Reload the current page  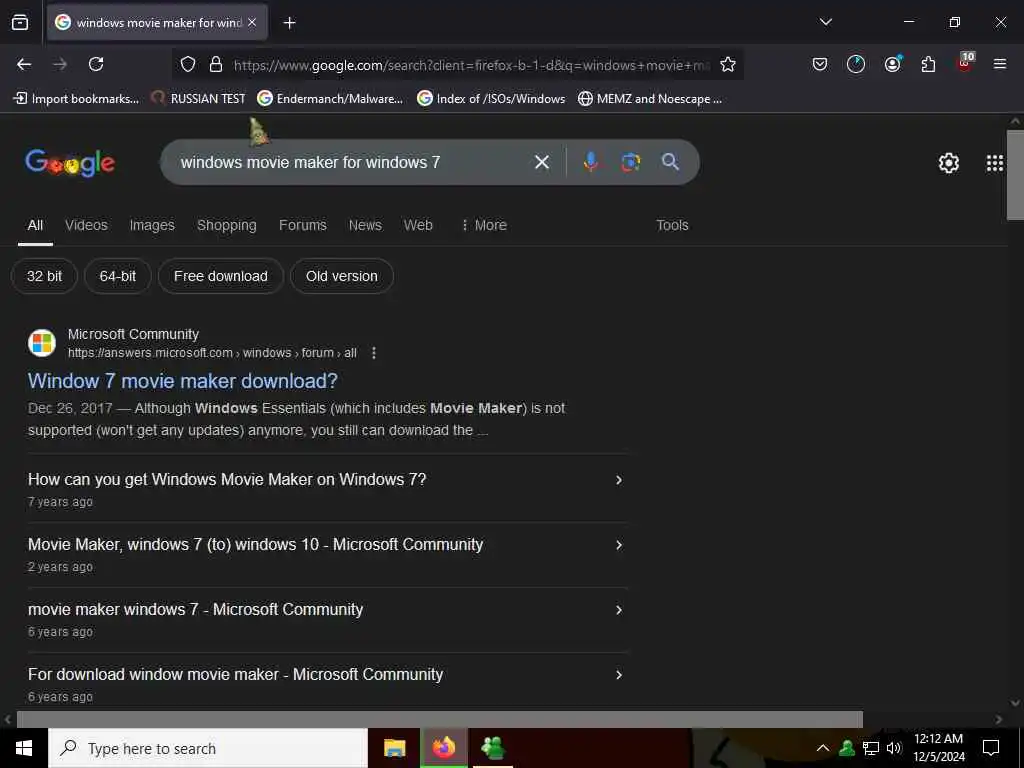pos(96,64)
